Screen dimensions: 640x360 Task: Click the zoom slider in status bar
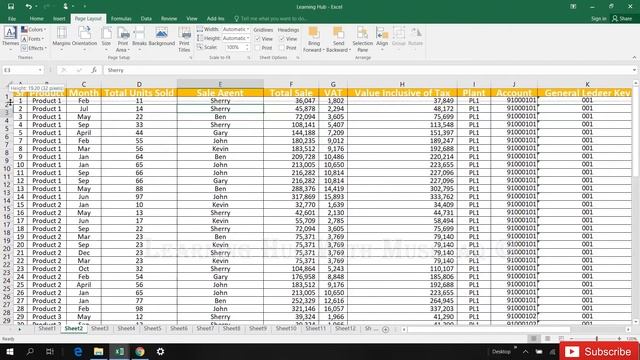point(596,339)
